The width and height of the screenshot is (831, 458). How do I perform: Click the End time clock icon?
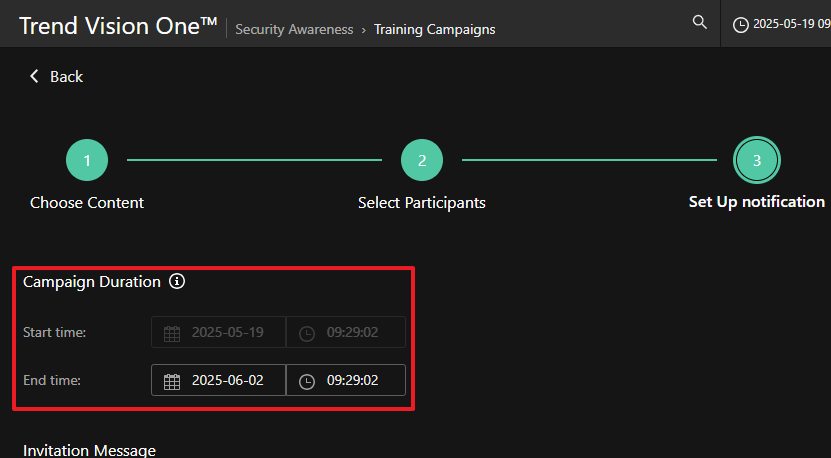point(307,381)
